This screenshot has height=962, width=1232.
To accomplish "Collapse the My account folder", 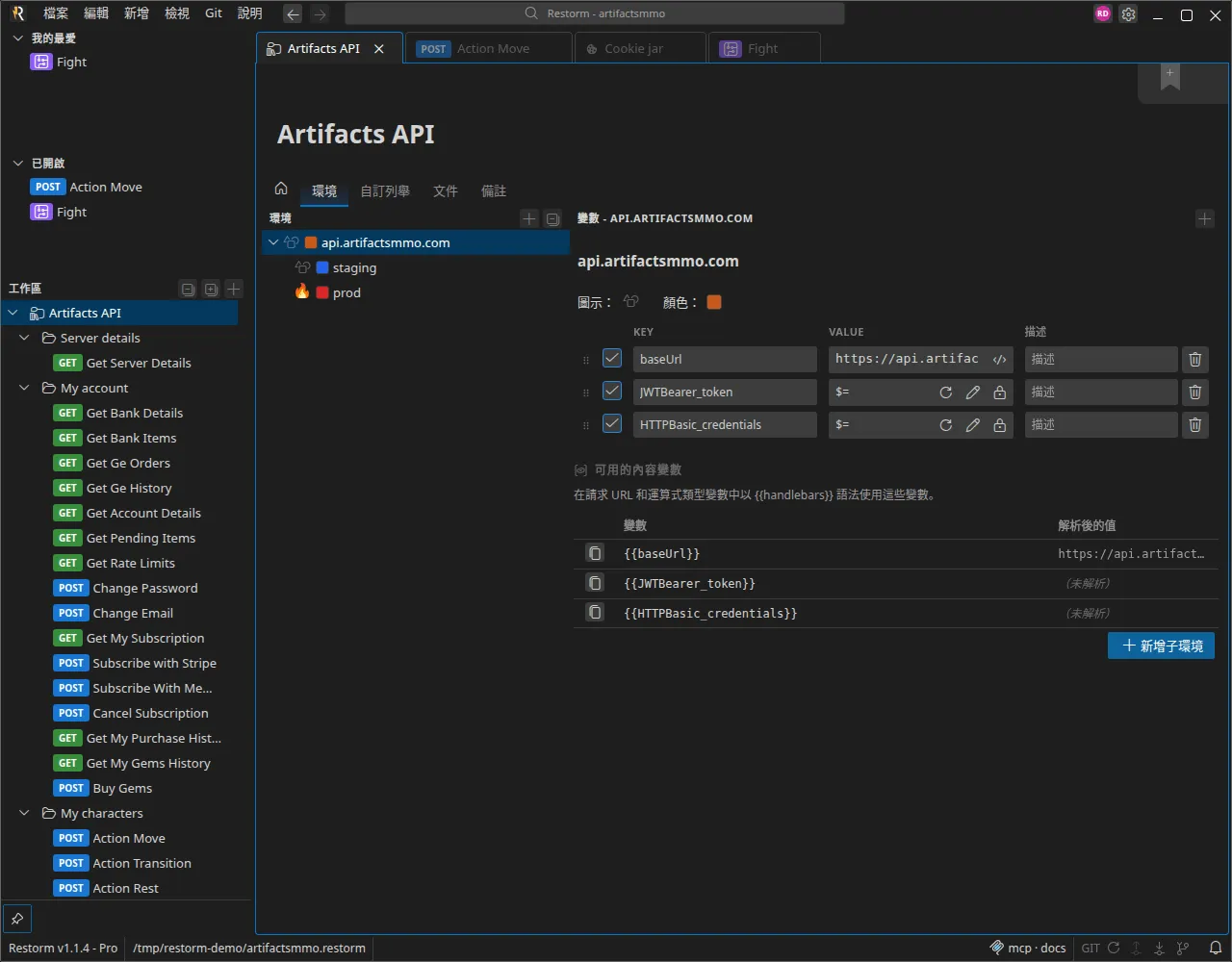I will [25, 389].
